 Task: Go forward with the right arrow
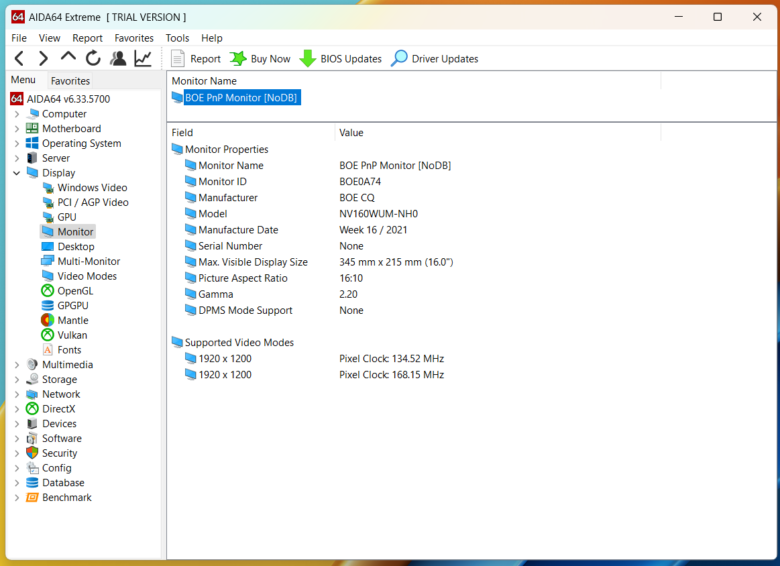click(43, 59)
